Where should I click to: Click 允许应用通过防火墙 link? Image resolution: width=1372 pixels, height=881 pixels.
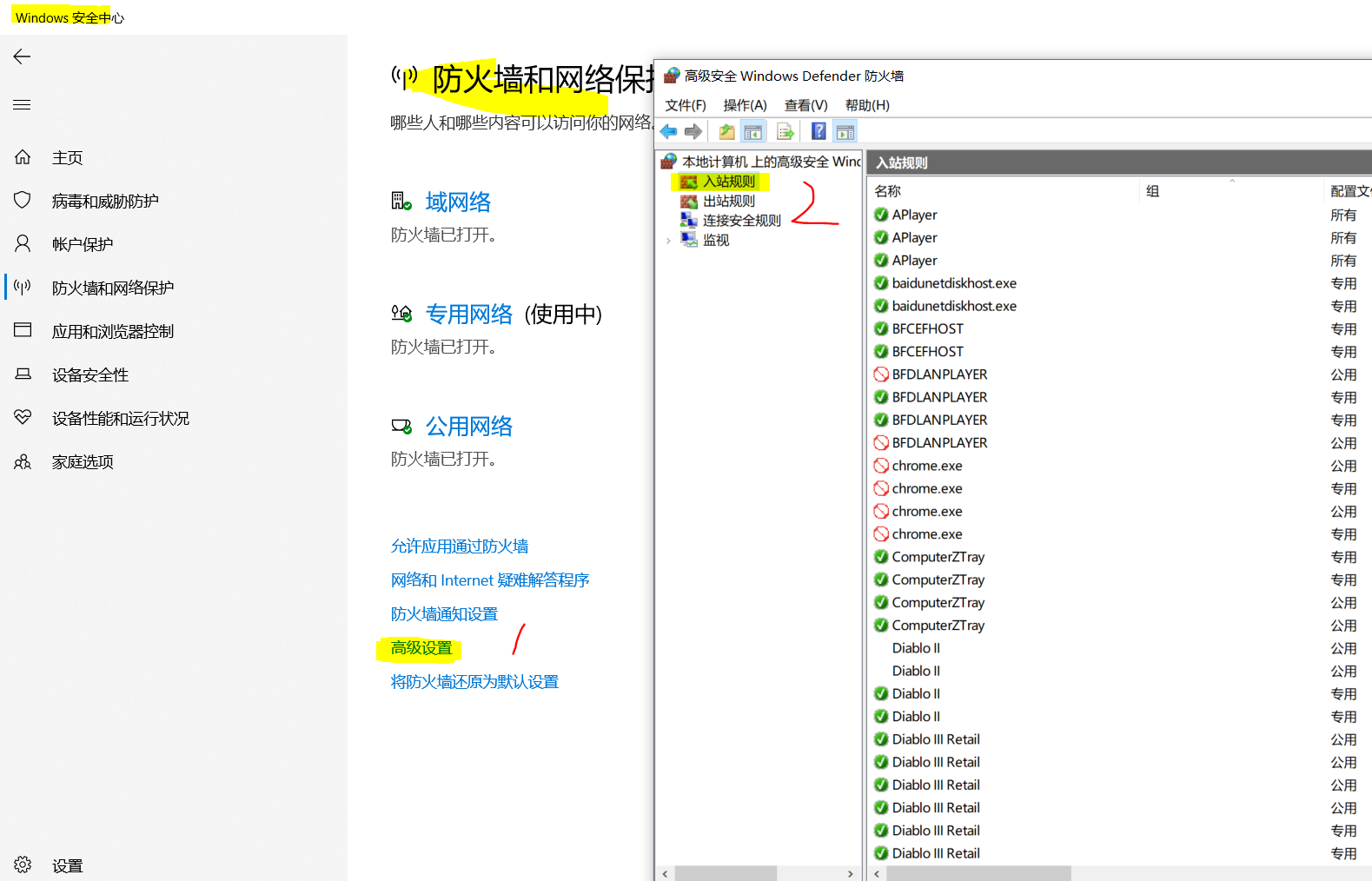coord(460,546)
